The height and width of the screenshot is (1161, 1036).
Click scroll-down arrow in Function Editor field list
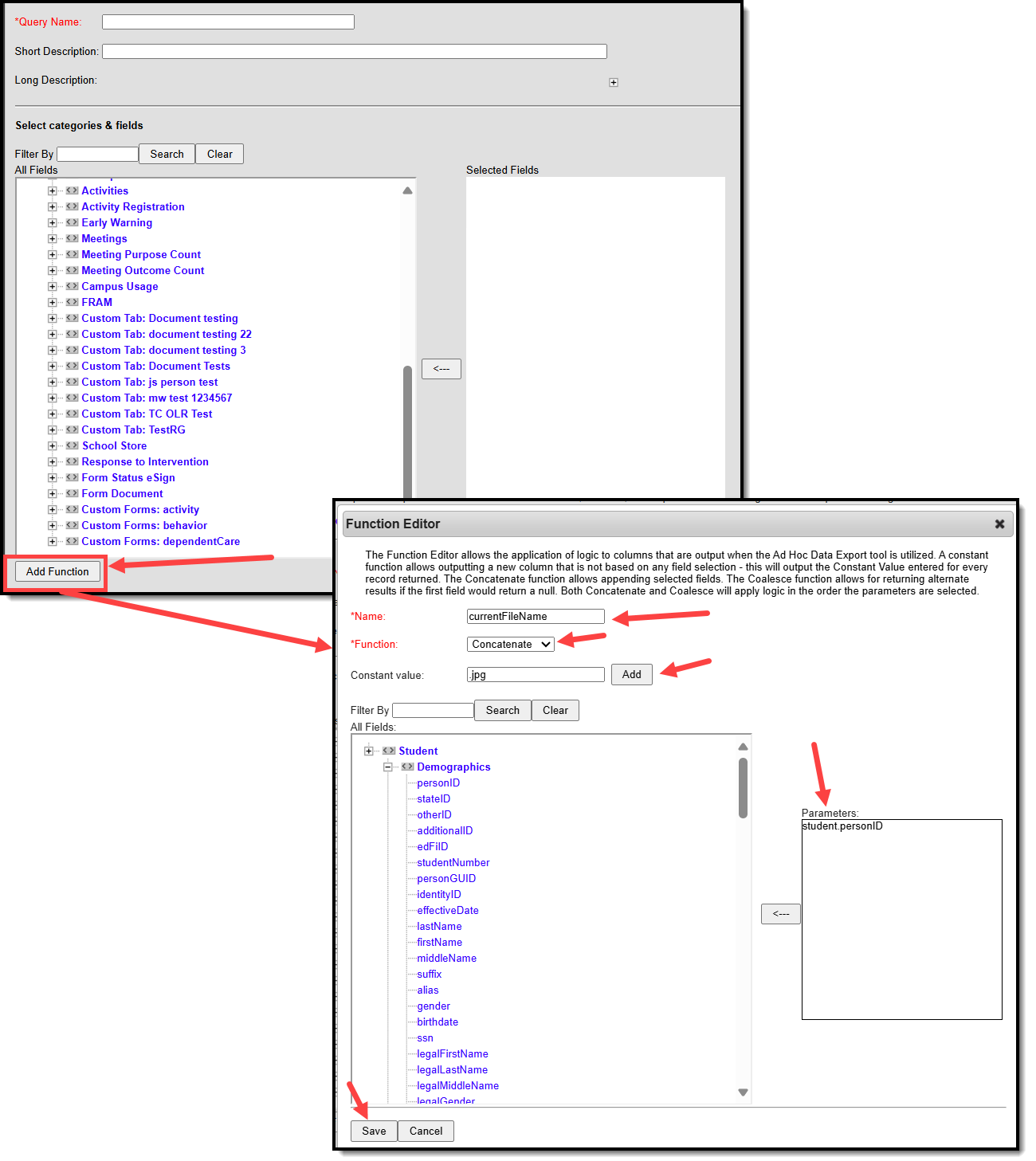tap(743, 1092)
